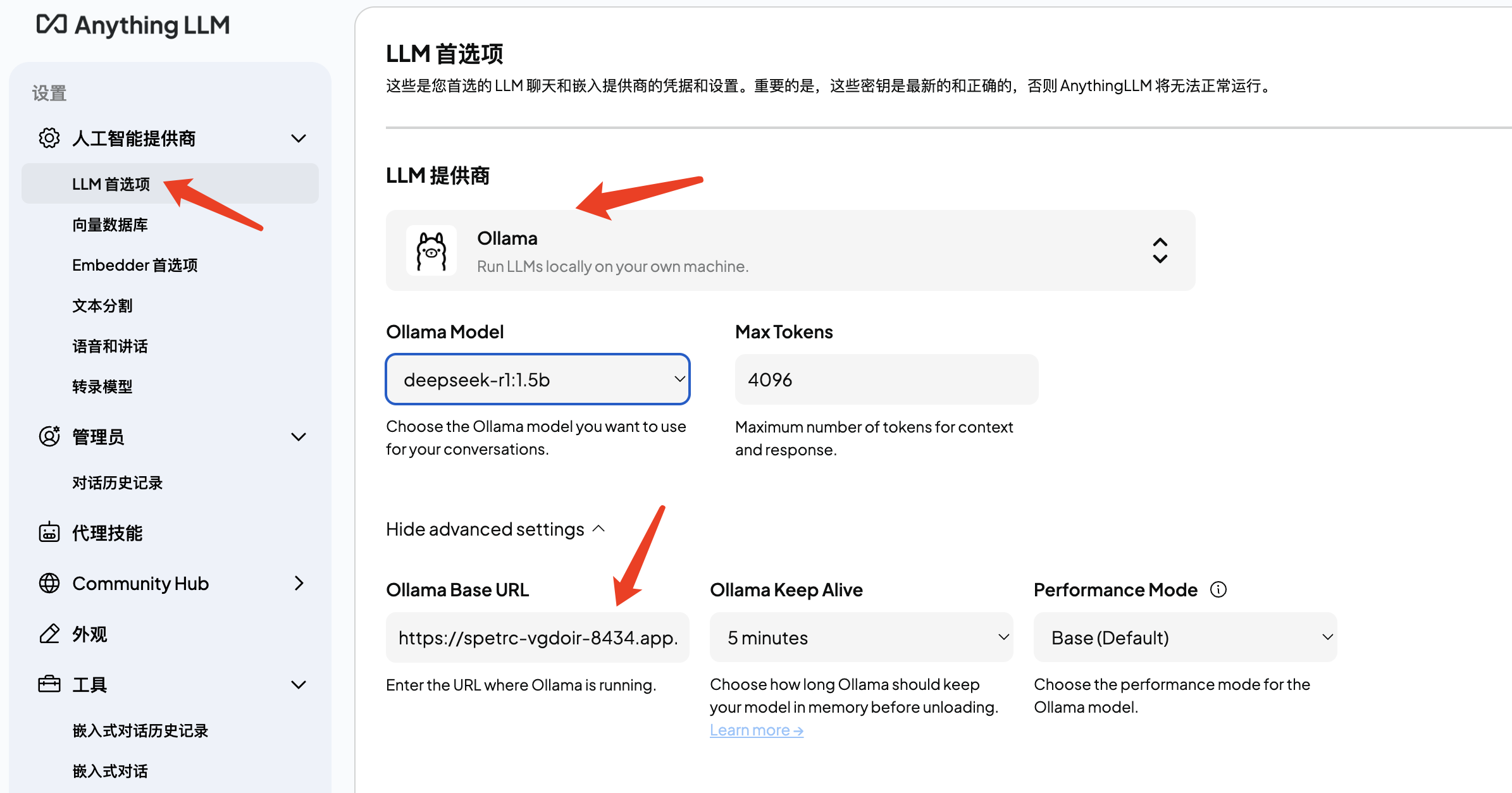The image size is (1512, 793).
Task: Click Hide advanced settings toggle
Action: 496,529
